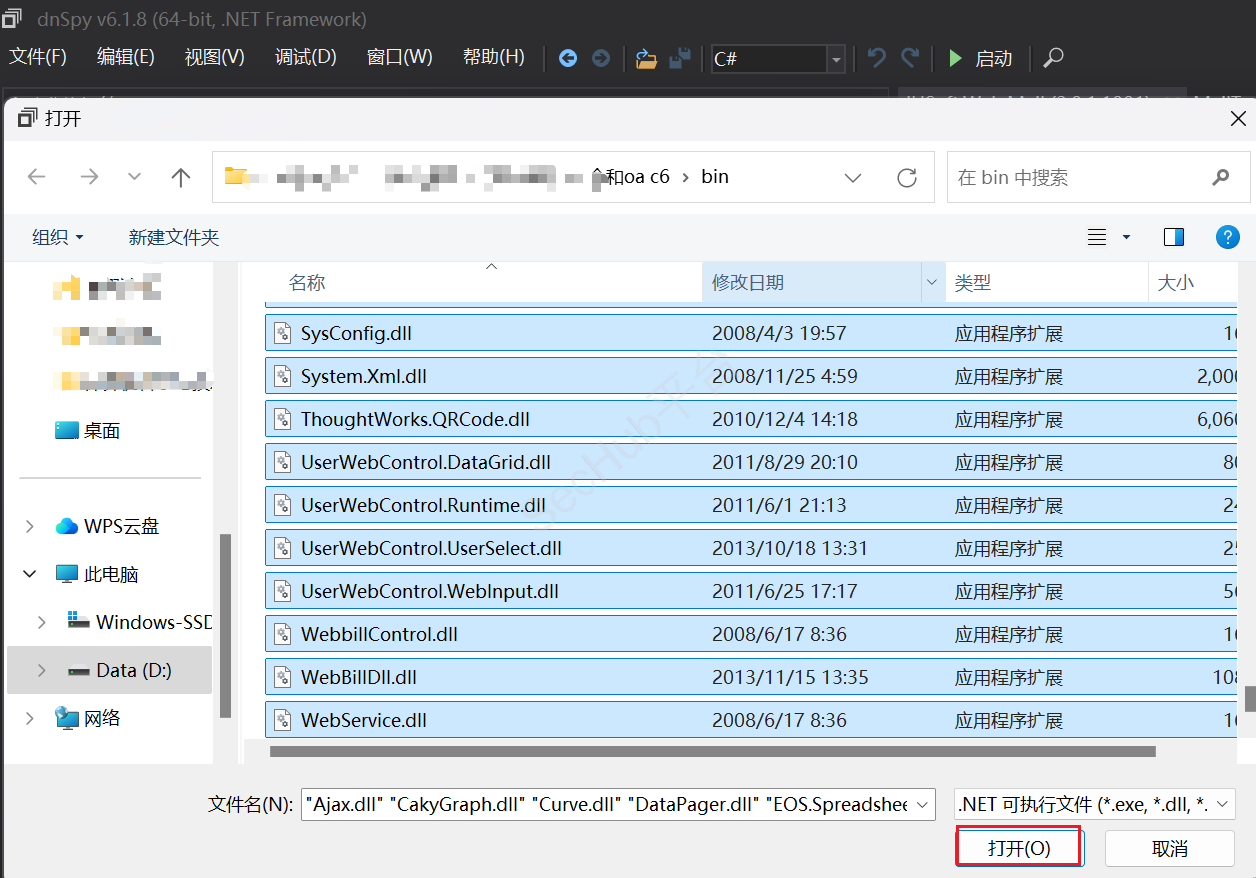Image resolution: width=1256 pixels, height=878 pixels.
Task: Click the 打开(O) button
Action: (1019, 848)
